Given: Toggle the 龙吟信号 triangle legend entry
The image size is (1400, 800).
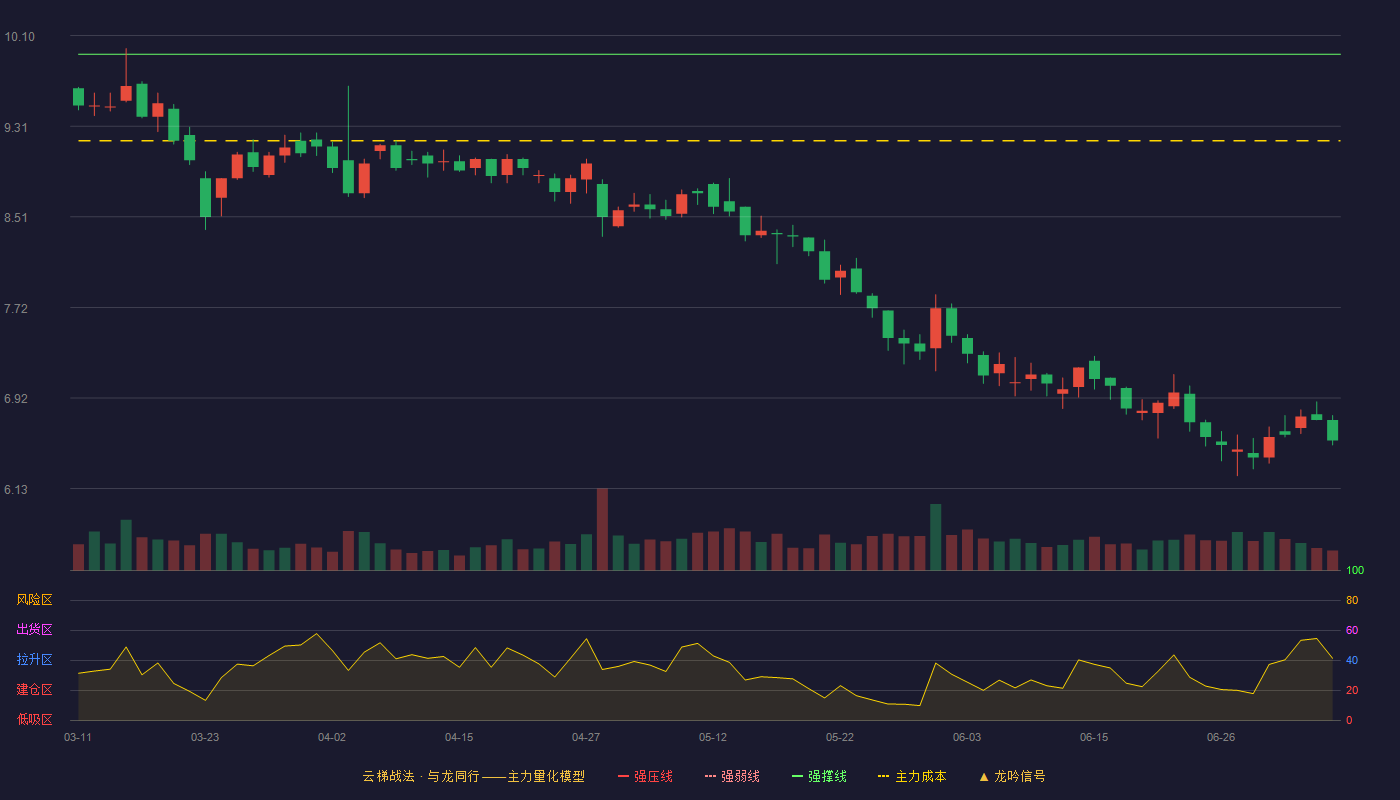Looking at the screenshot, I should coord(1012,776).
